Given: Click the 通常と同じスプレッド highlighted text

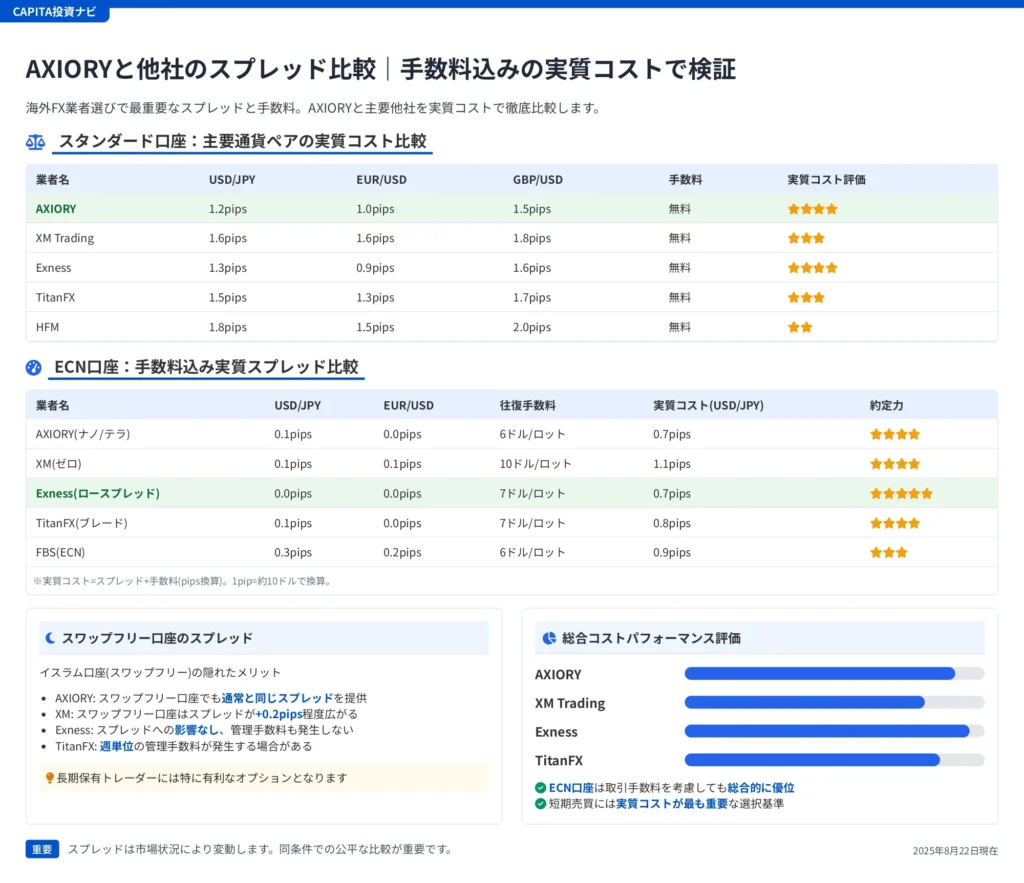Looking at the screenshot, I should click(x=277, y=698).
